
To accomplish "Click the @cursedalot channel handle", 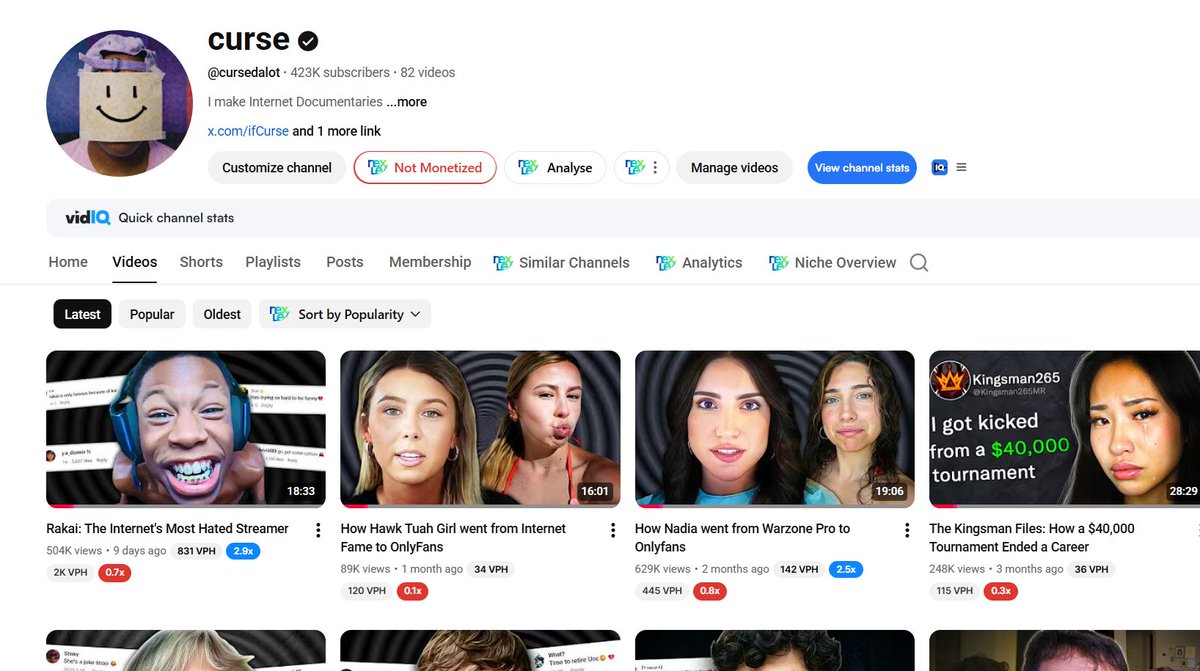I will tap(245, 73).
